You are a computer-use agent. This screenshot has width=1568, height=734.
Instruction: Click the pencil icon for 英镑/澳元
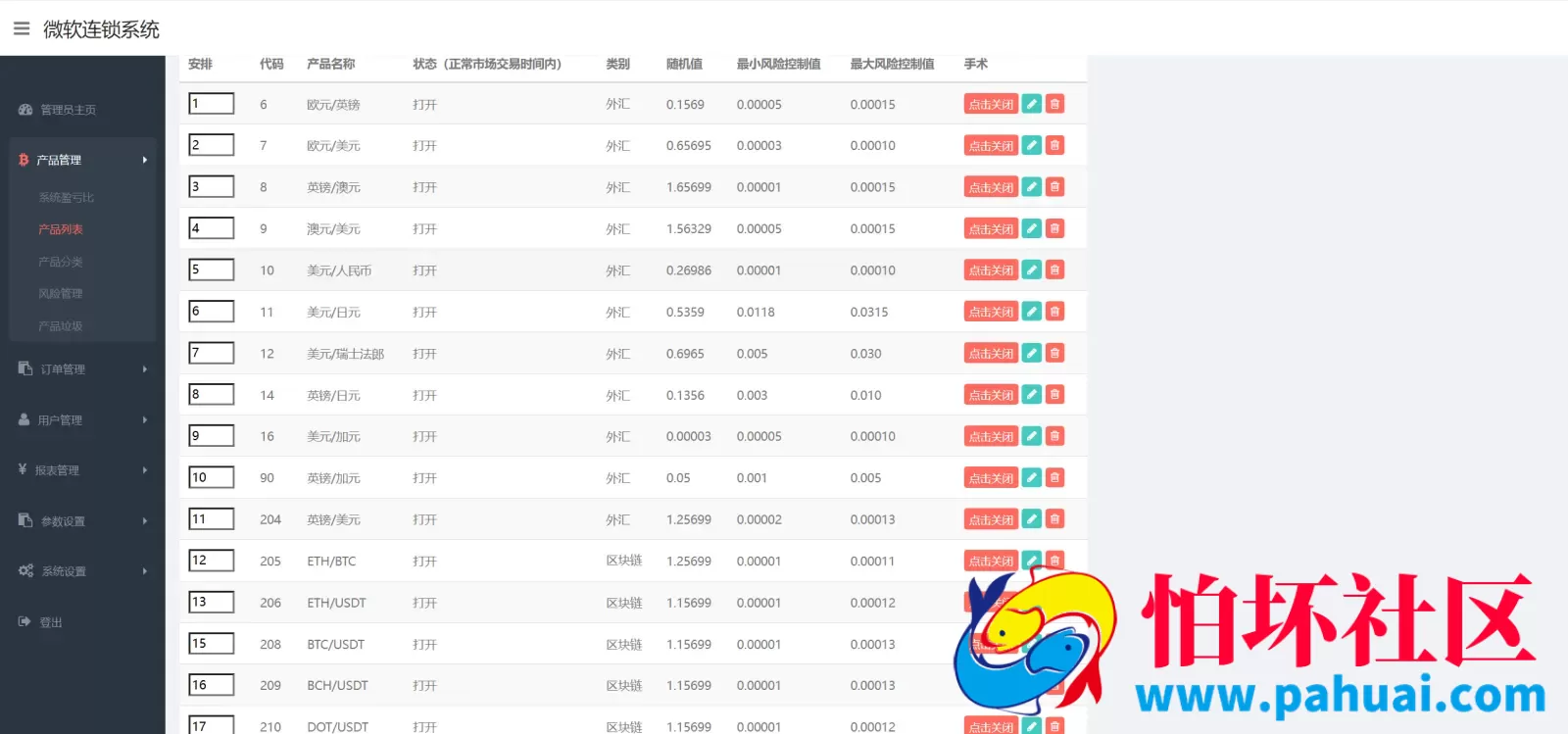point(1032,187)
